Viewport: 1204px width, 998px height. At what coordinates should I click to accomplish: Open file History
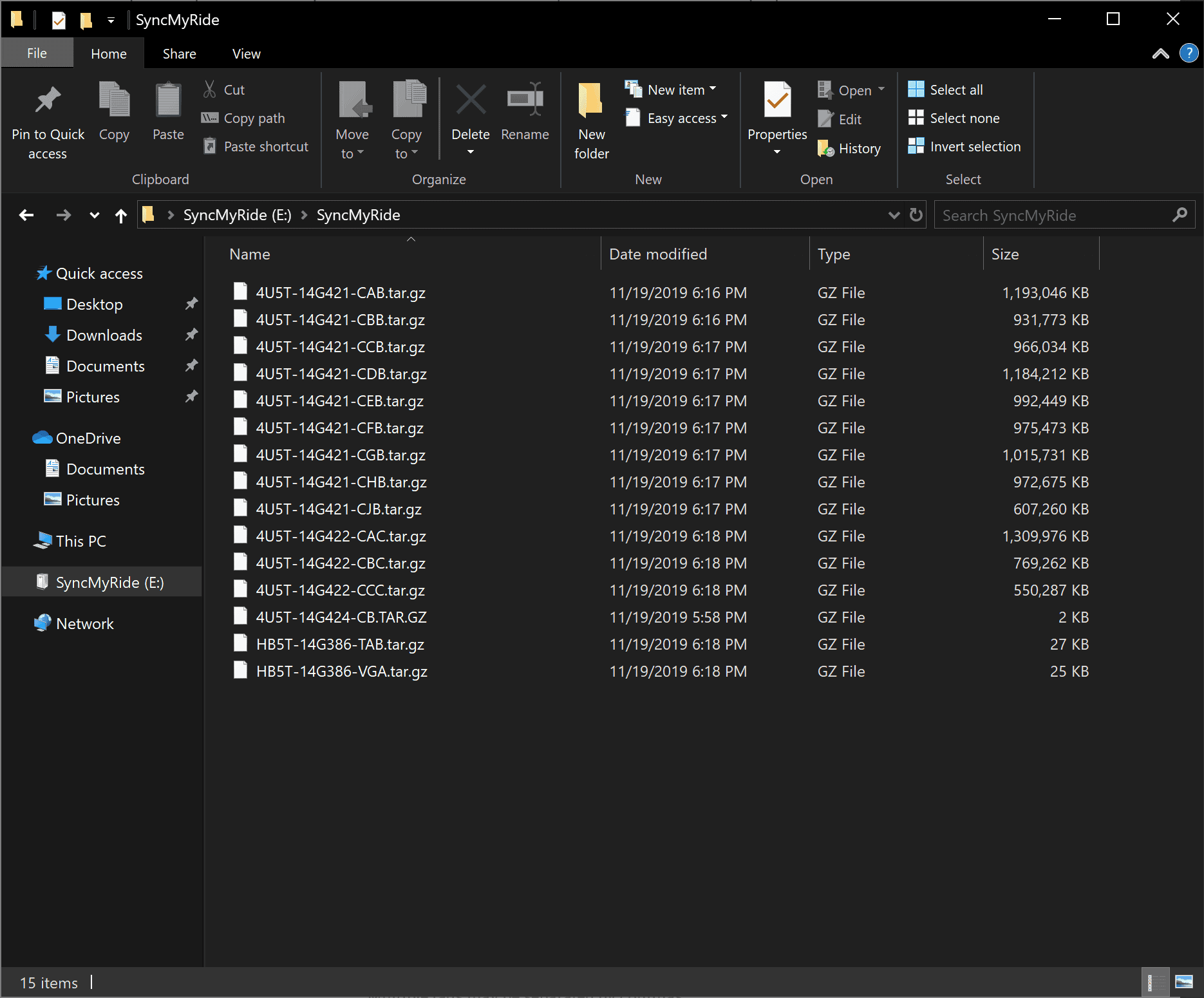coord(849,148)
